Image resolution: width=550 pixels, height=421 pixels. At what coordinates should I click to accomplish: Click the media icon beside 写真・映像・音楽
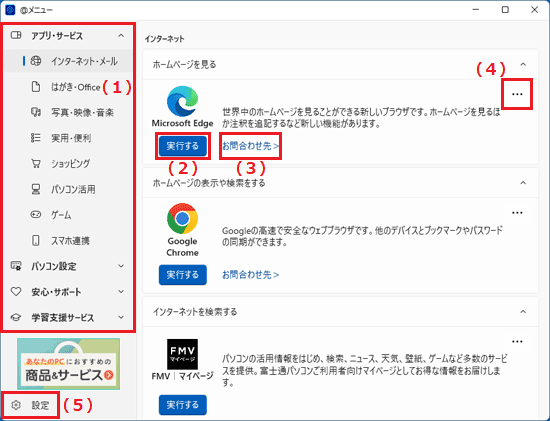click(36, 112)
